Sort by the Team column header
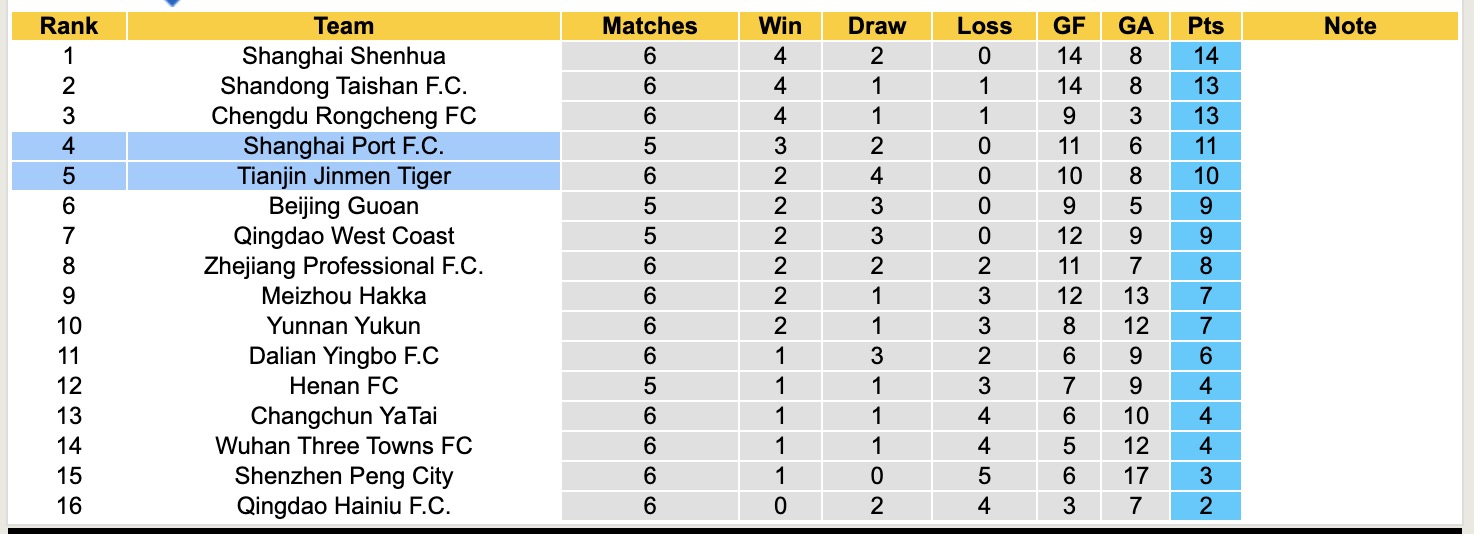Image resolution: width=1476 pixels, height=534 pixels. 343,26
